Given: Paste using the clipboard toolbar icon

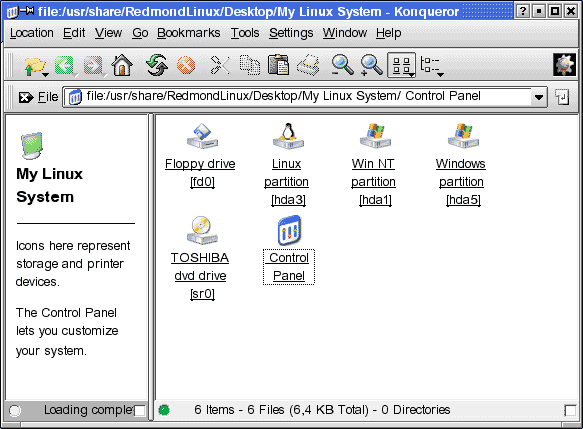Looking at the screenshot, I should tap(278, 65).
